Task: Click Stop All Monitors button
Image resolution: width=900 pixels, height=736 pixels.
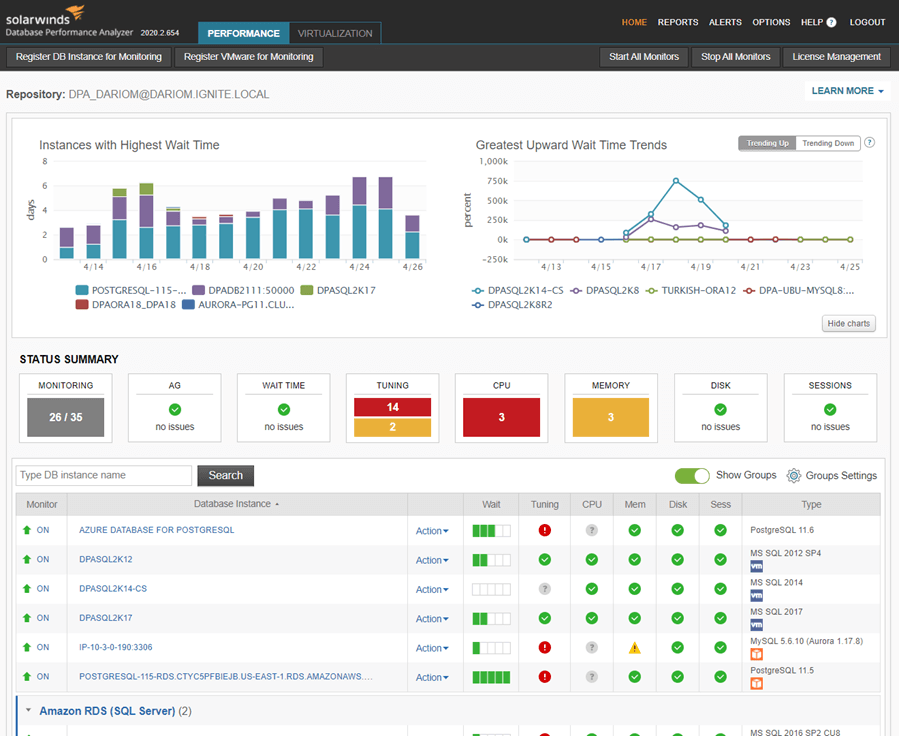Action: click(735, 57)
